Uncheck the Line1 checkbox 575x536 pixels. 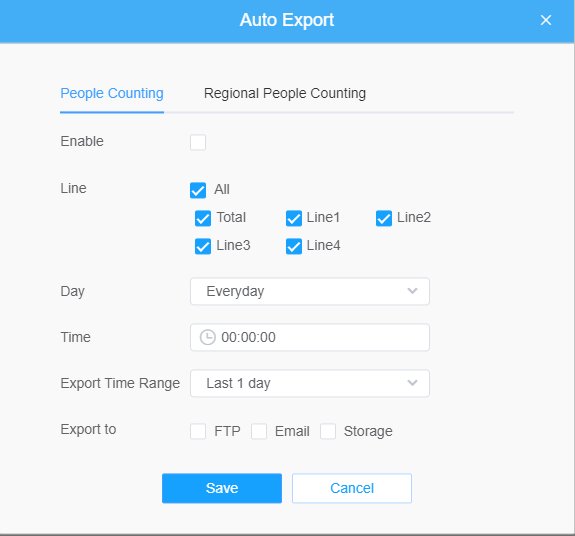tap(294, 219)
